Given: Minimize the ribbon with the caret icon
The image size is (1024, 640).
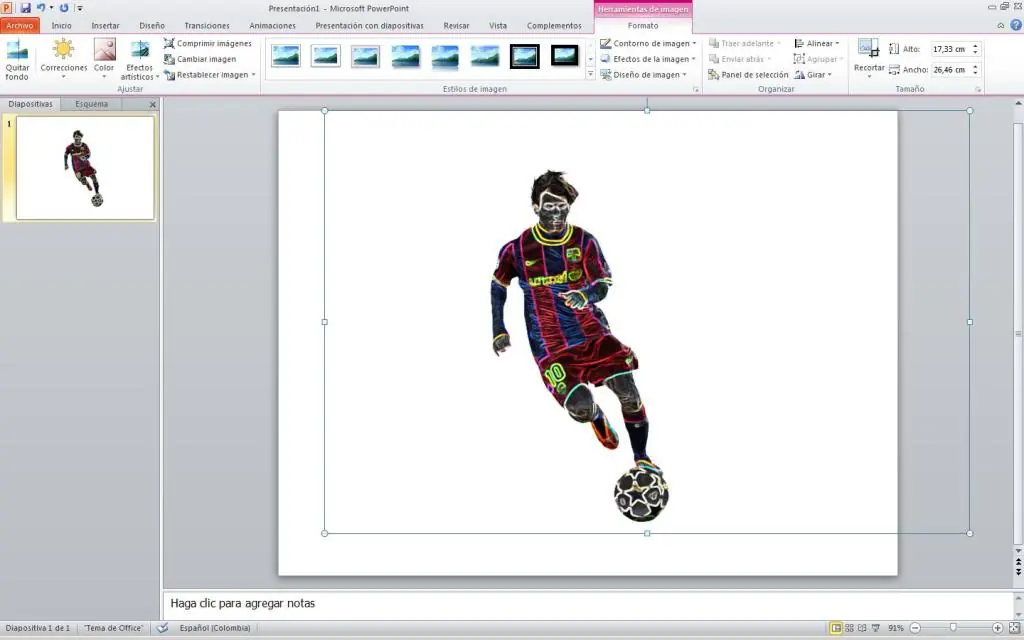Looking at the screenshot, I should [1000, 25].
